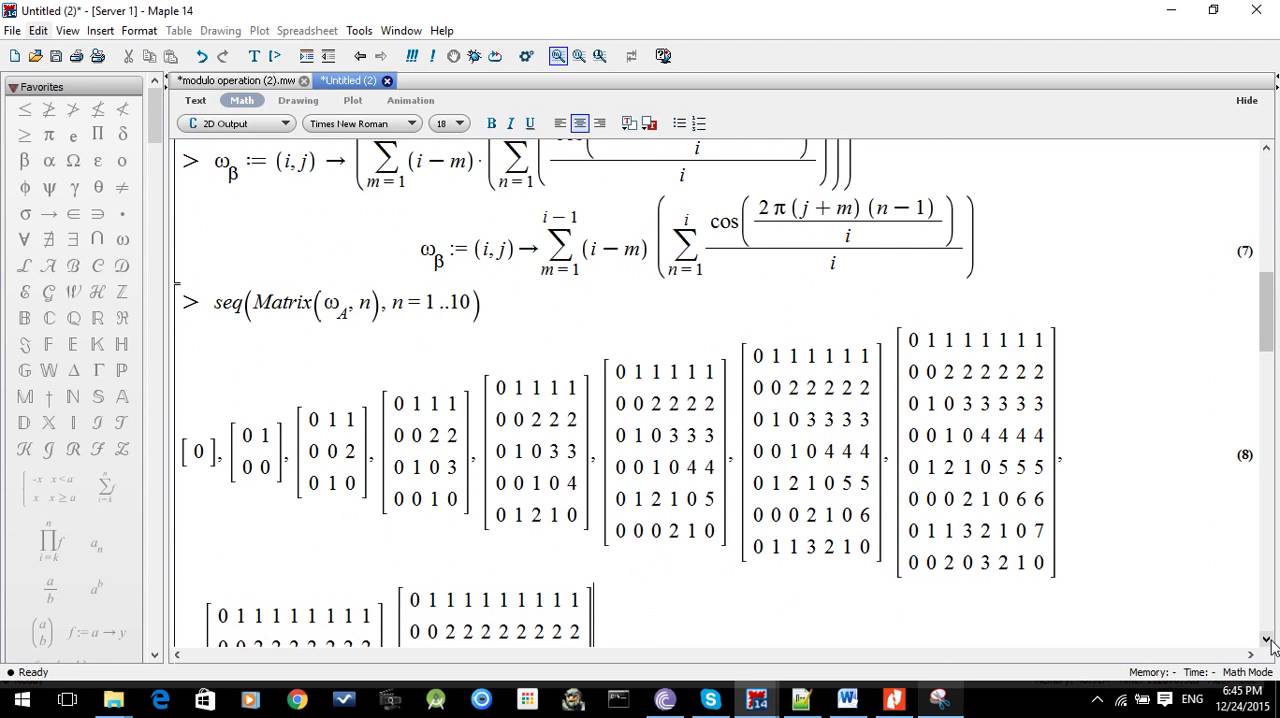Create a new document with the toolbar icon
This screenshot has height=718, width=1280.
pyautogui.click(x=15, y=57)
